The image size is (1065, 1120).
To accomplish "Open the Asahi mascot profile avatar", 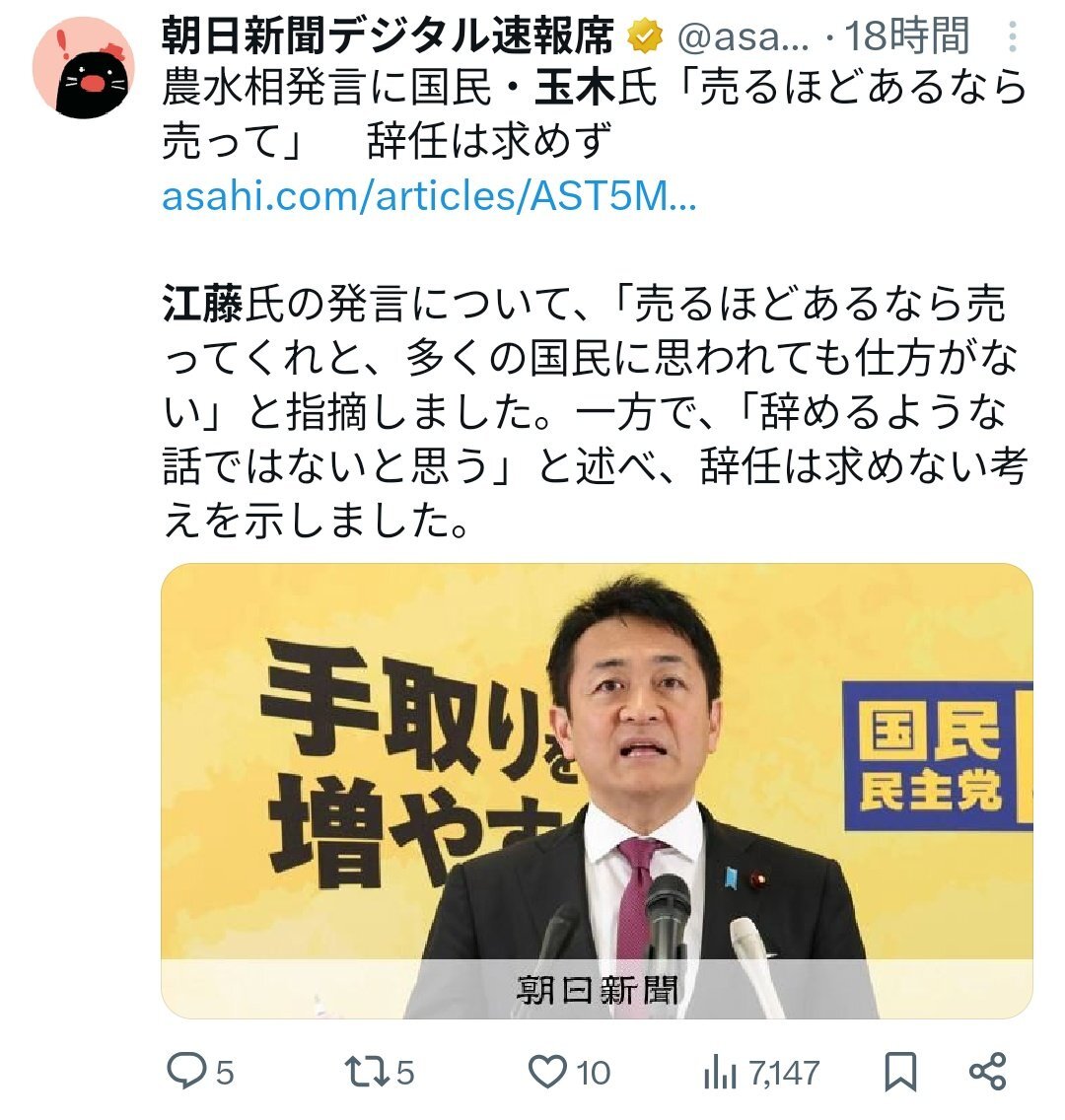I will [84, 67].
